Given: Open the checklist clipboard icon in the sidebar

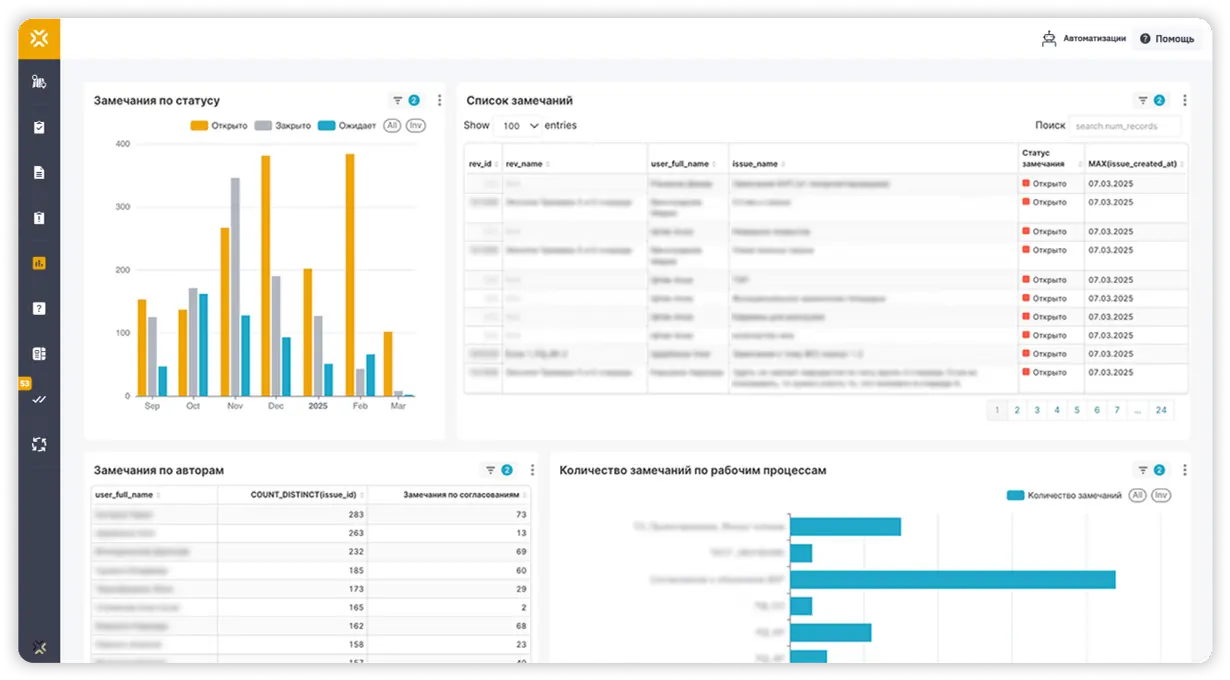Looking at the screenshot, I should (39, 128).
